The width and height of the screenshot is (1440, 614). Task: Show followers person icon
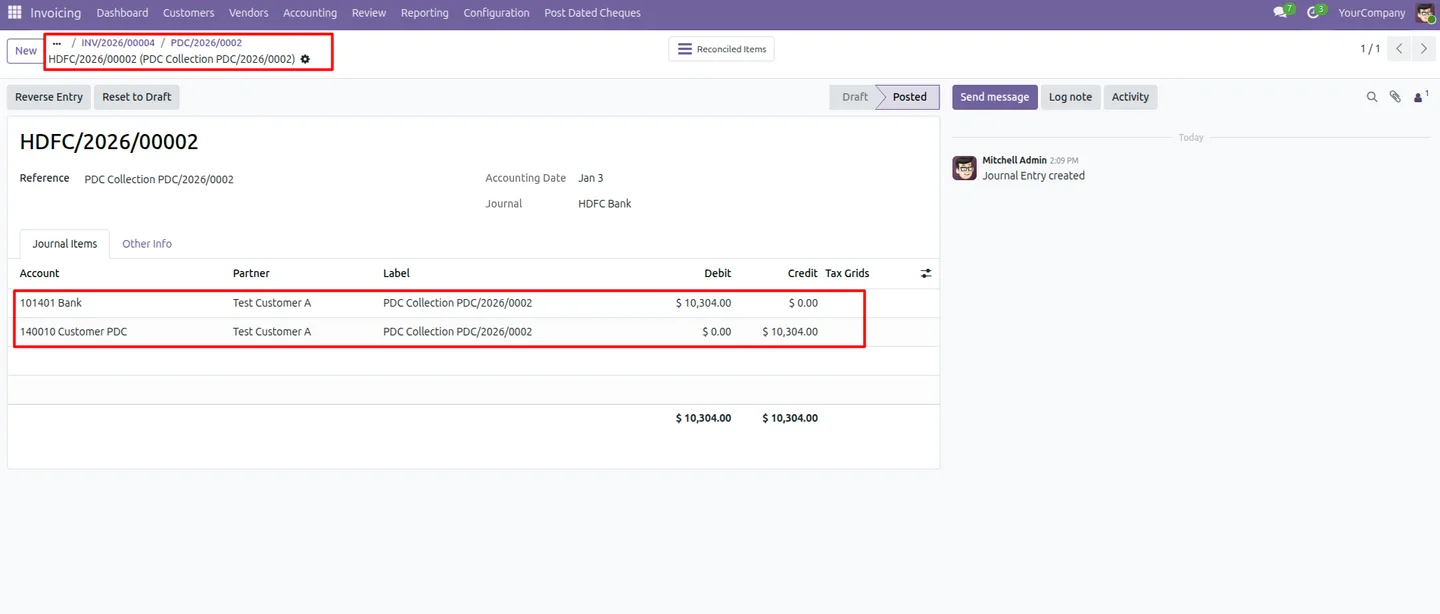[1420, 97]
